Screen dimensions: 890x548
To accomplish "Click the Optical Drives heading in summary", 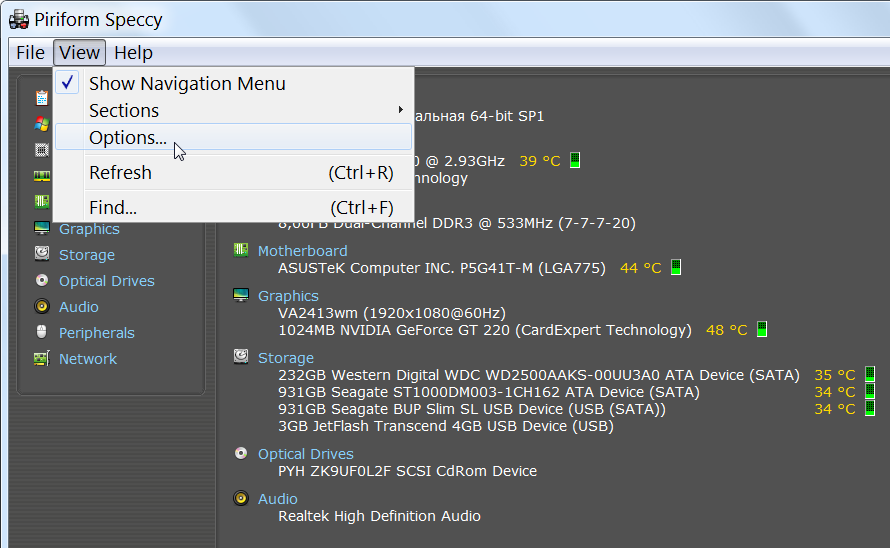I will [x=306, y=454].
